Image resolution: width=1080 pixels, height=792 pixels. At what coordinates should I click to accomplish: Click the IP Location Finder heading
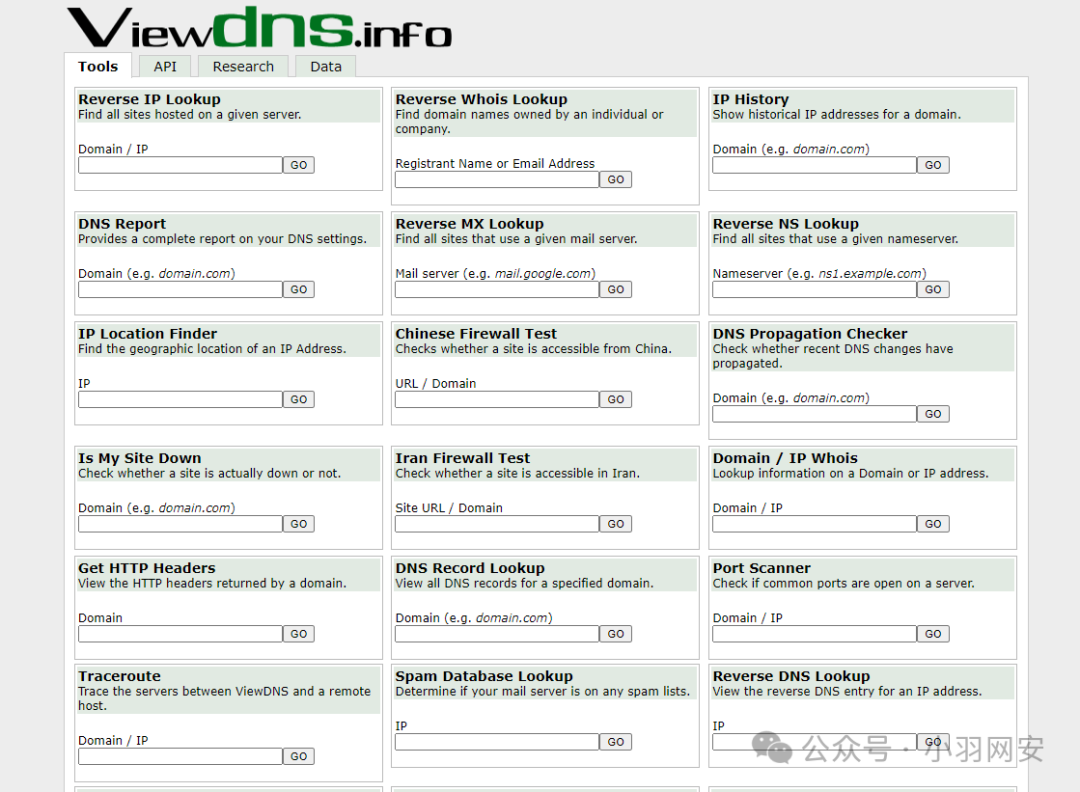coord(147,333)
